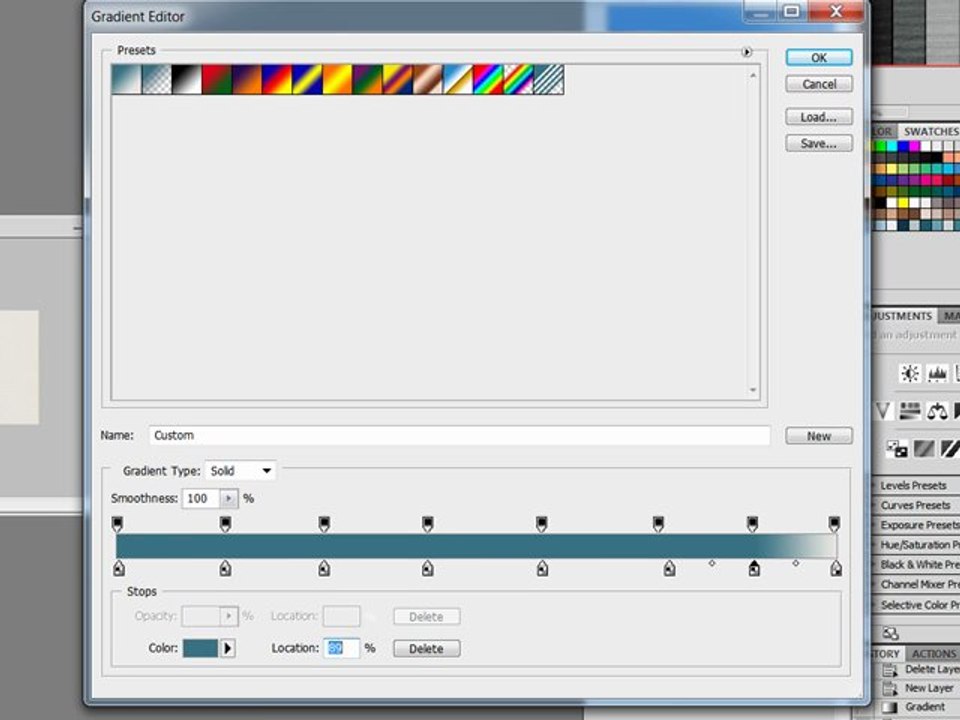Click the midpoint diamond left of selected stop
The width and height of the screenshot is (960, 720).
point(711,563)
